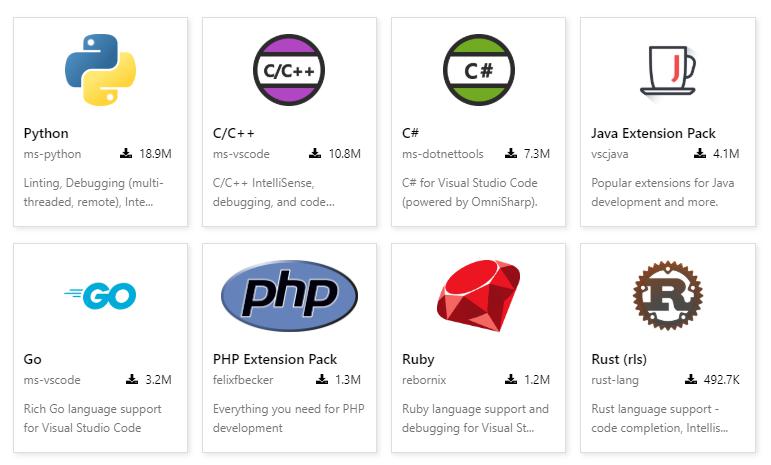
Task: Click the felixfbecker publisher name
Action: point(243,380)
